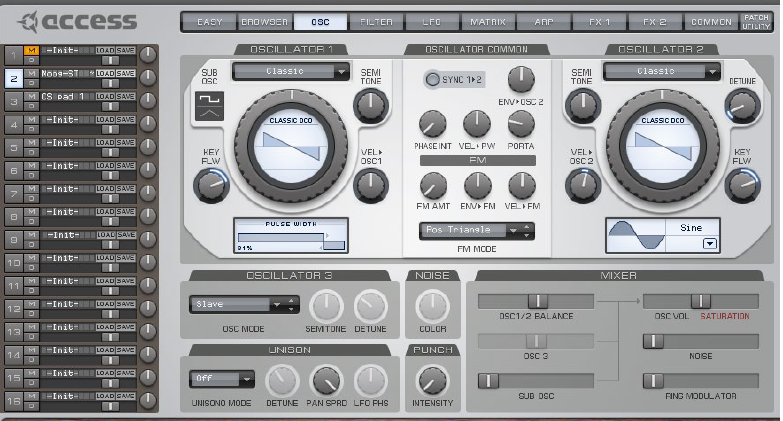Click the Env Osc 2 knob
This screenshot has width=783, height=421.
pyautogui.click(x=521, y=79)
